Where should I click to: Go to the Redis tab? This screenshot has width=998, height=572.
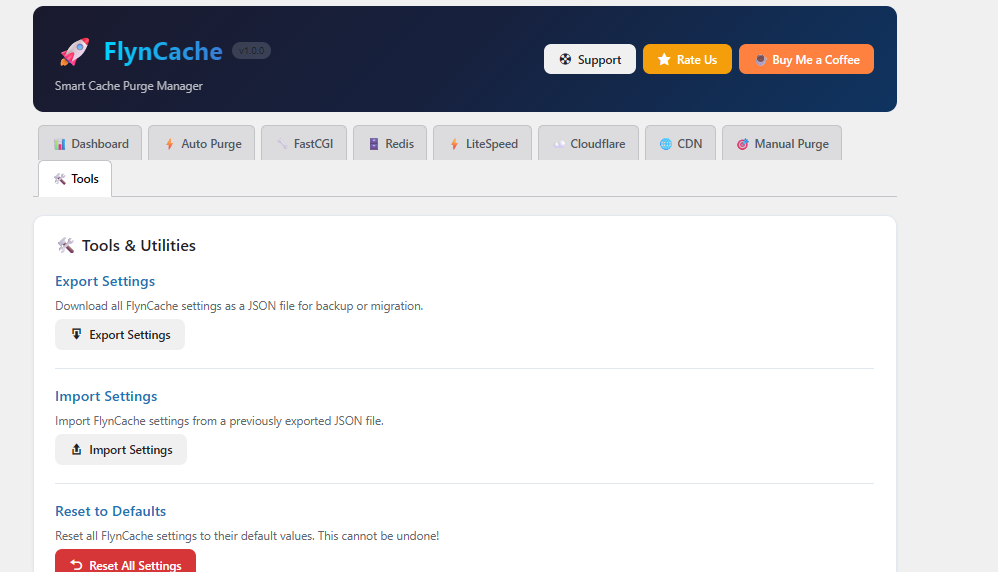pos(390,143)
